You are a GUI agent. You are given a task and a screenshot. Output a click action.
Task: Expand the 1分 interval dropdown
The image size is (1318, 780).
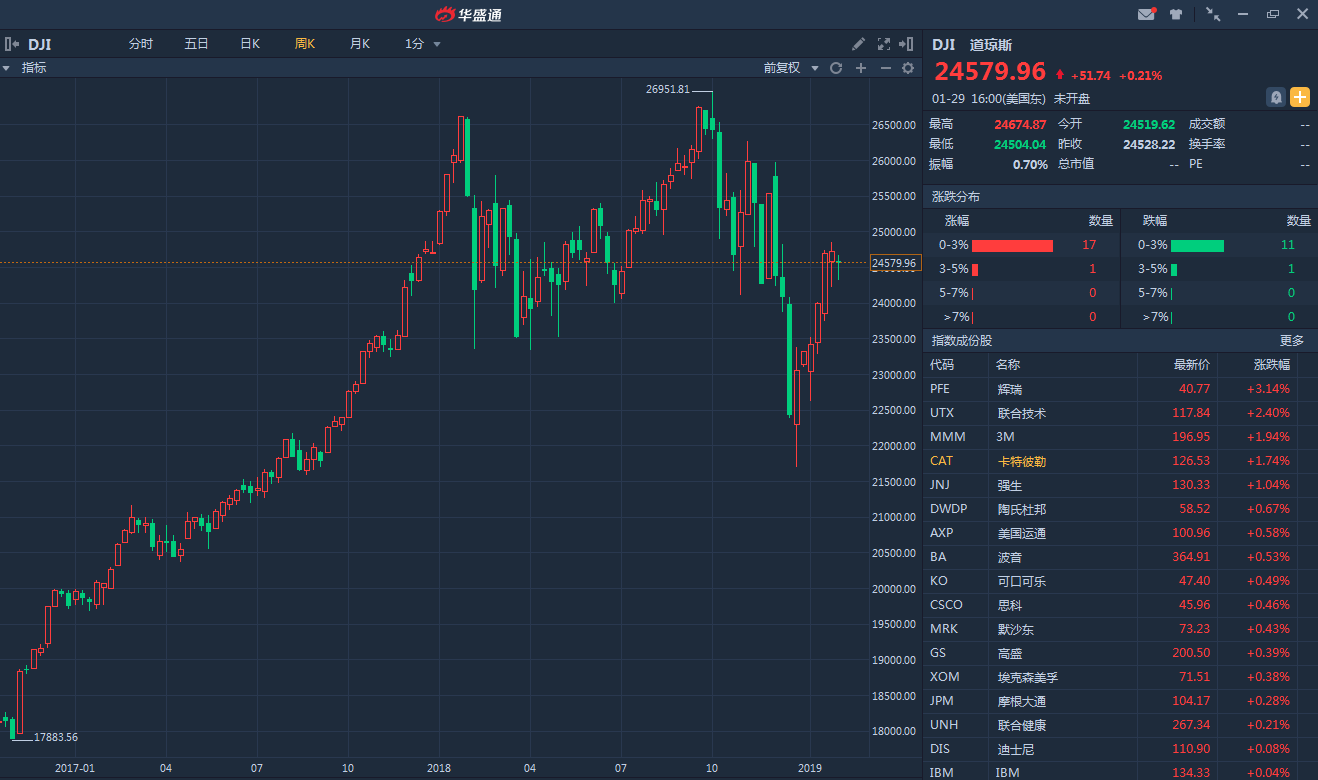423,44
